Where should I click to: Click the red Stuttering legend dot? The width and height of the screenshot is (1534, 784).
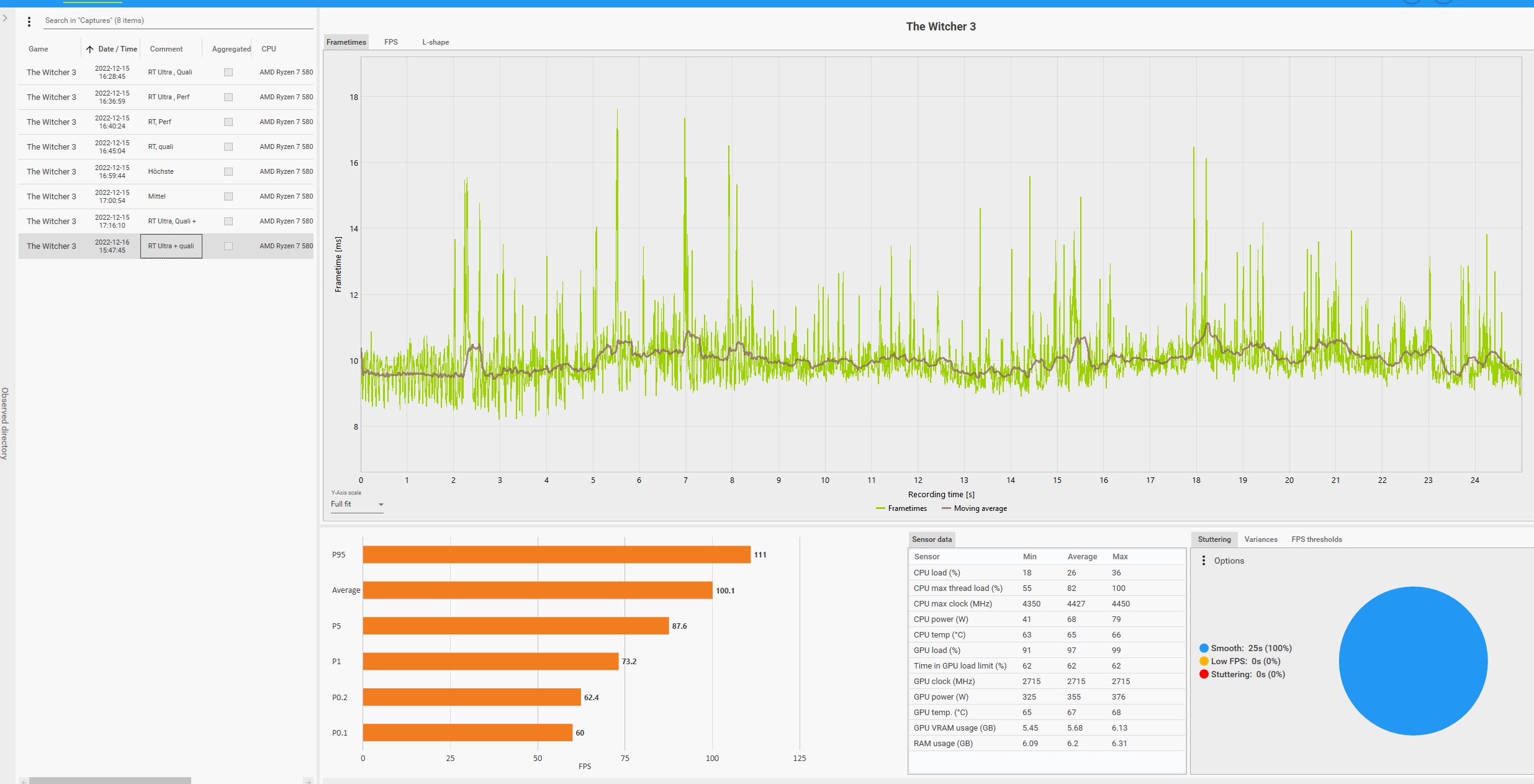click(1204, 674)
